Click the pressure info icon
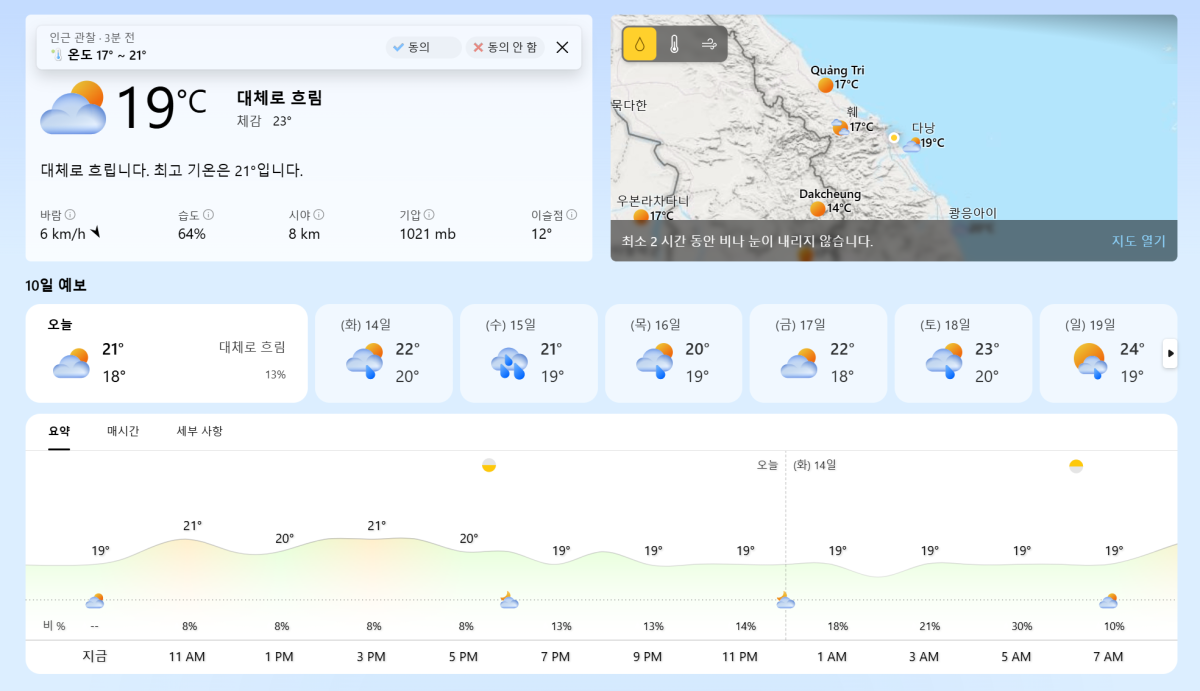 [429, 214]
